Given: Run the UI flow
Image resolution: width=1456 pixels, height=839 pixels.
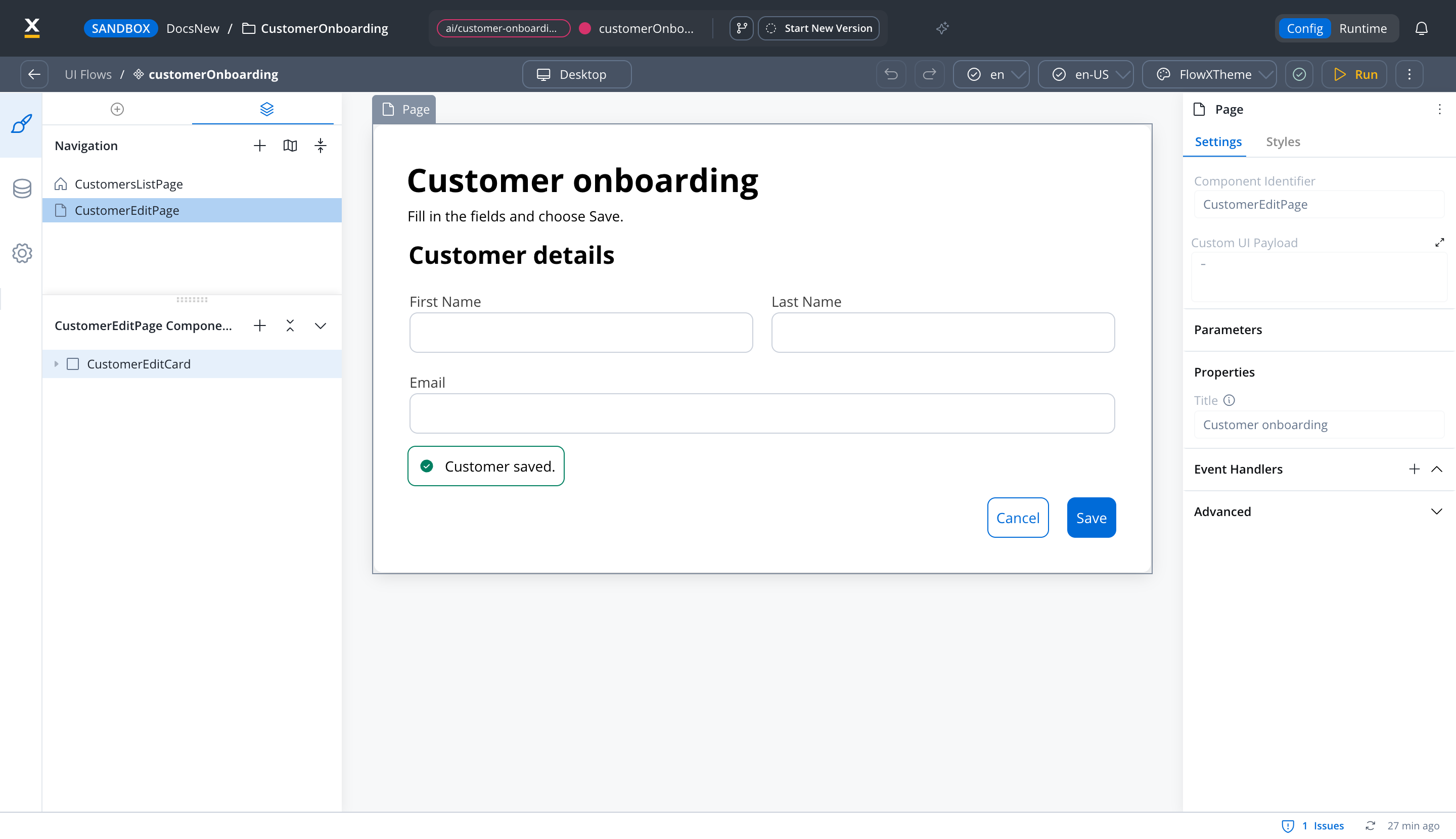Looking at the screenshot, I should [x=1354, y=74].
